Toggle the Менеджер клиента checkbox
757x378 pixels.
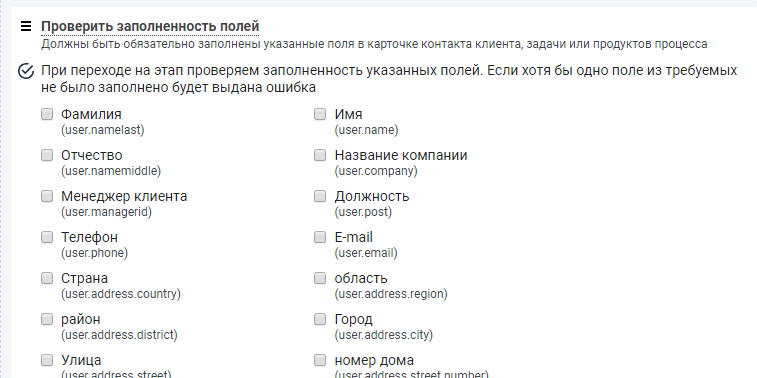pyautogui.click(x=47, y=196)
